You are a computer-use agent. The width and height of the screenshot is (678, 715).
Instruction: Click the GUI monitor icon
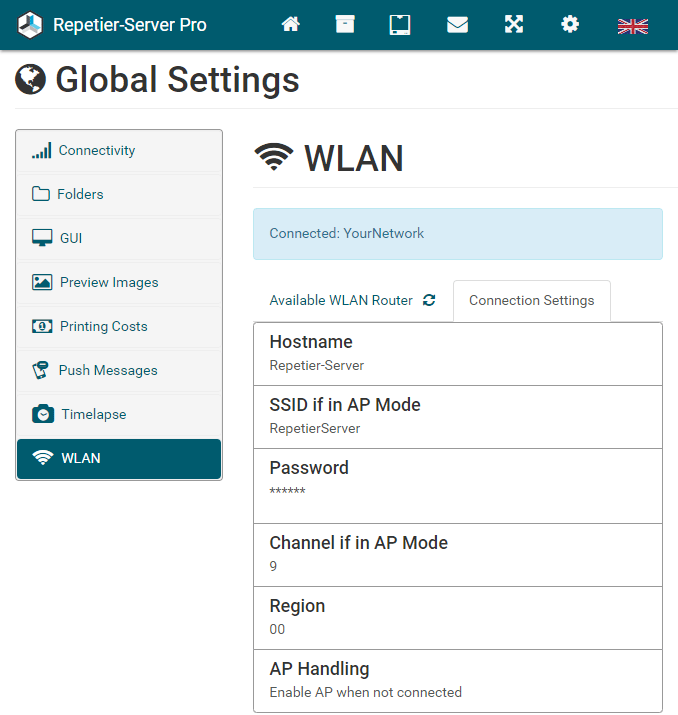pyautogui.click(x=42, y=238)
